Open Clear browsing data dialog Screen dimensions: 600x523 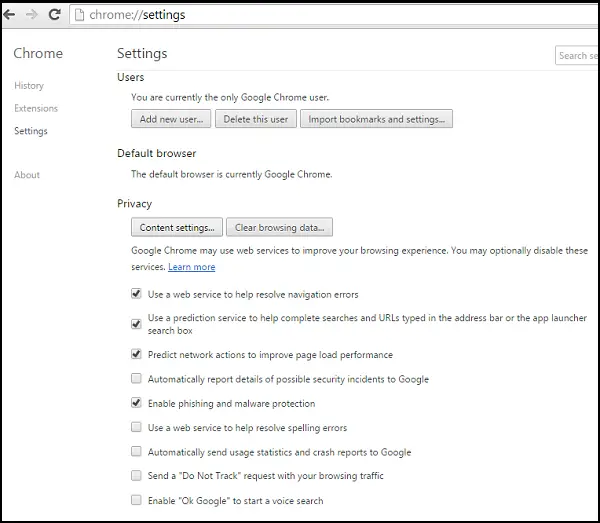point(279,227)
